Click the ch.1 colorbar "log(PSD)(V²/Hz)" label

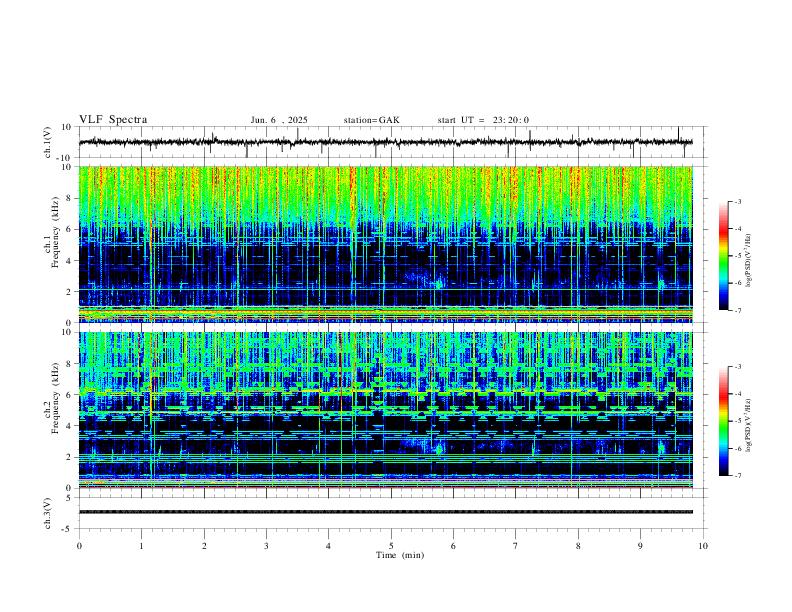point(748,261)
